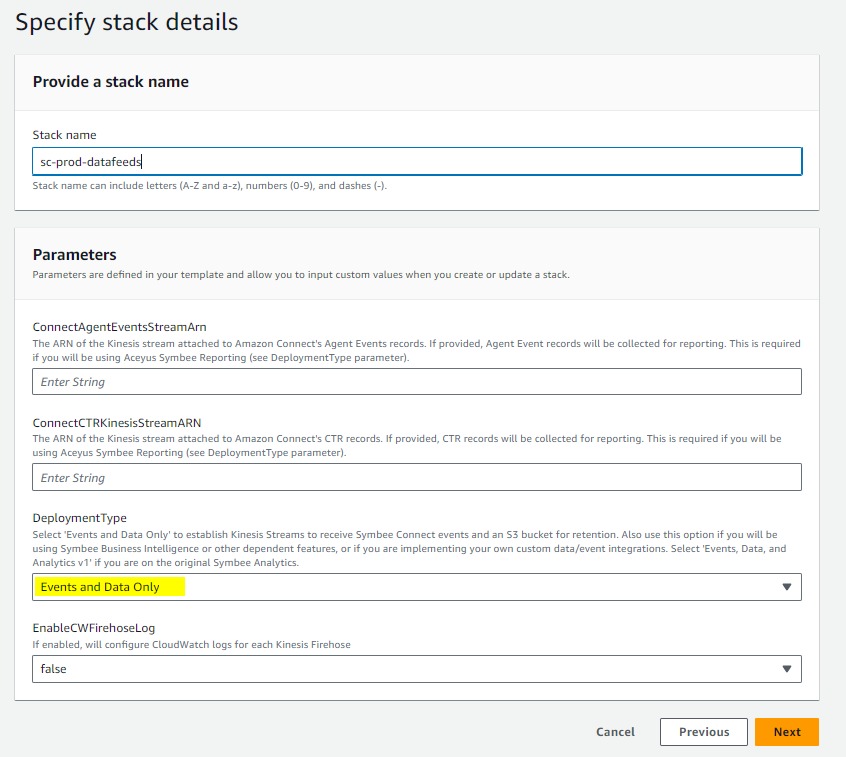The height and width of the screenshot is (757, 846).
Task: Click the DeploymentType parameter label
Action: (x=79, y=518)
